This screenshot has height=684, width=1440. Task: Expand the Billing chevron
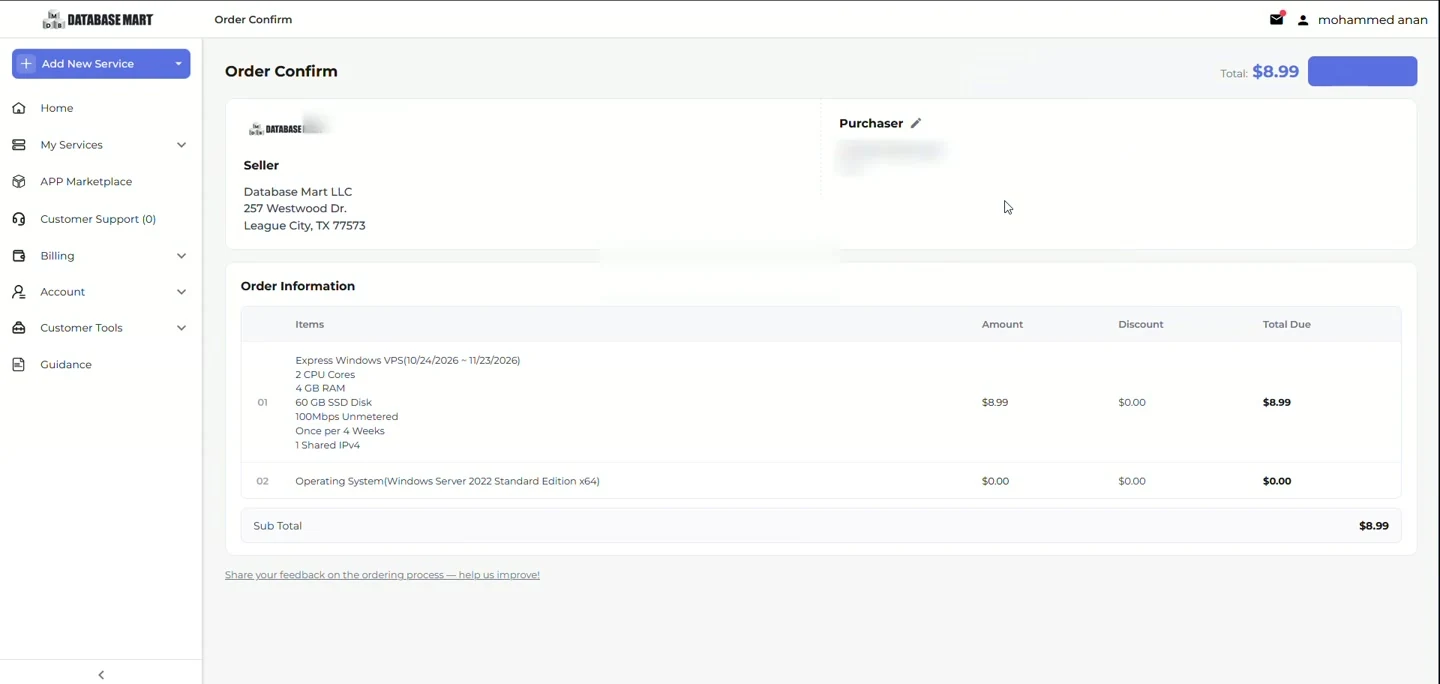click(x=181, y=256)
